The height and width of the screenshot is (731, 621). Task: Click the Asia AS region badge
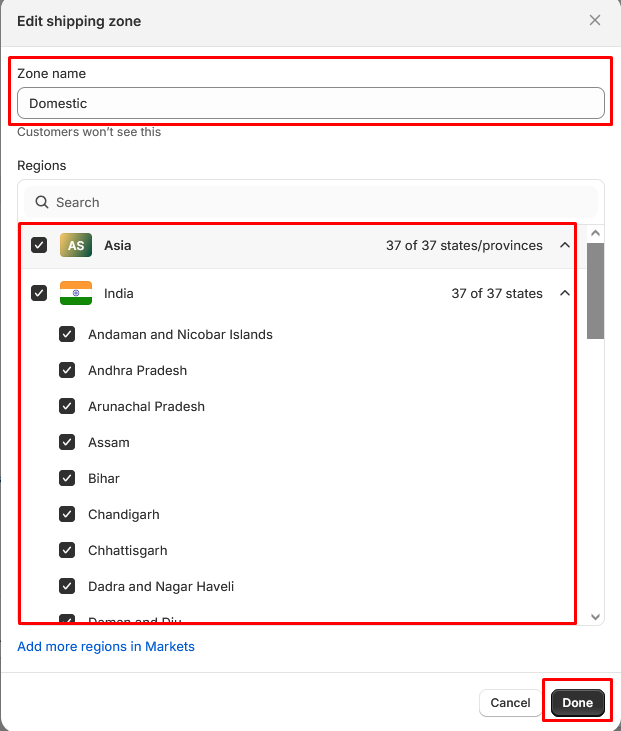pyautogui.click(x=76, y=245)
